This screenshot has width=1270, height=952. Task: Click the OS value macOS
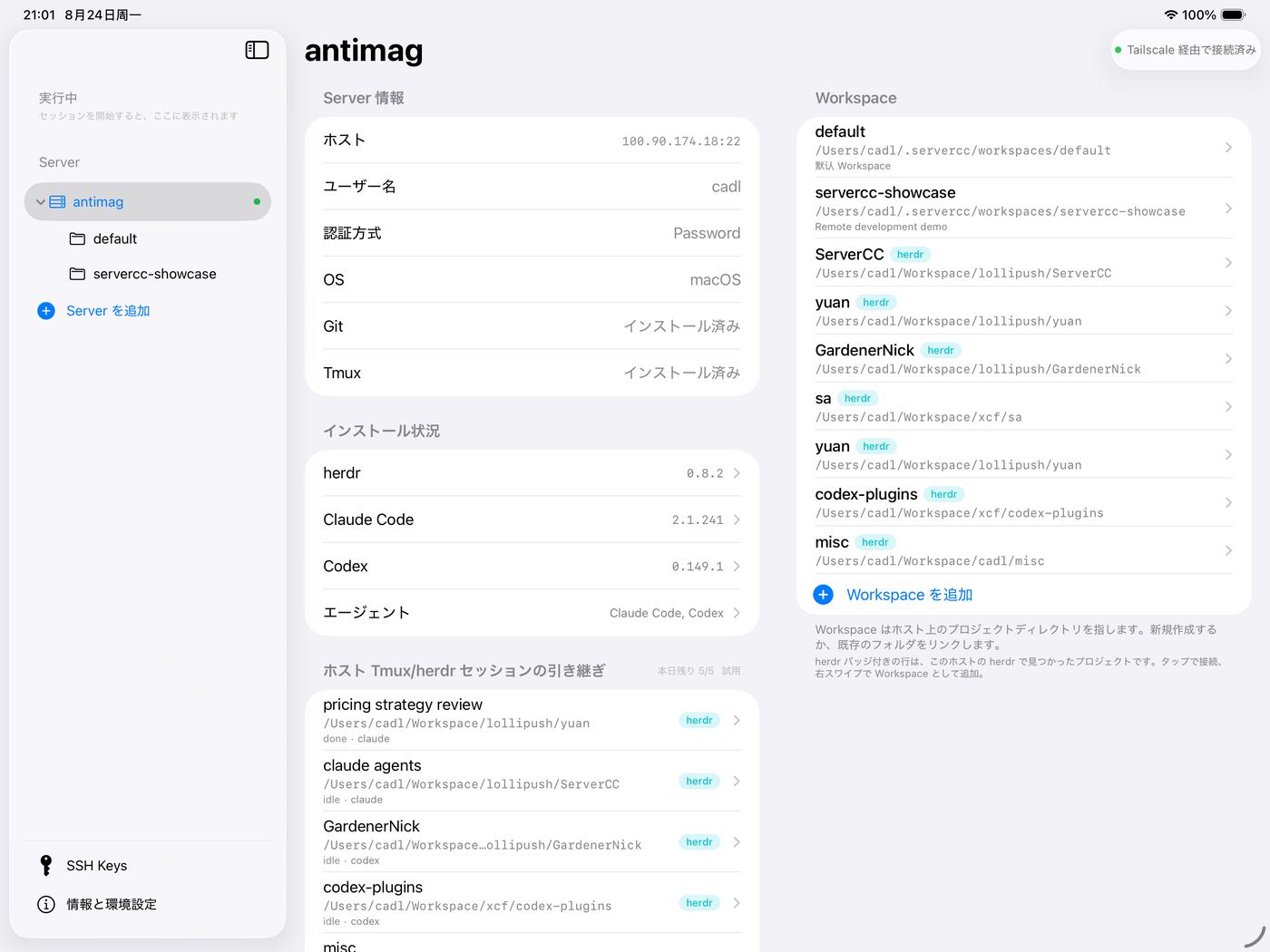(715, 280)
